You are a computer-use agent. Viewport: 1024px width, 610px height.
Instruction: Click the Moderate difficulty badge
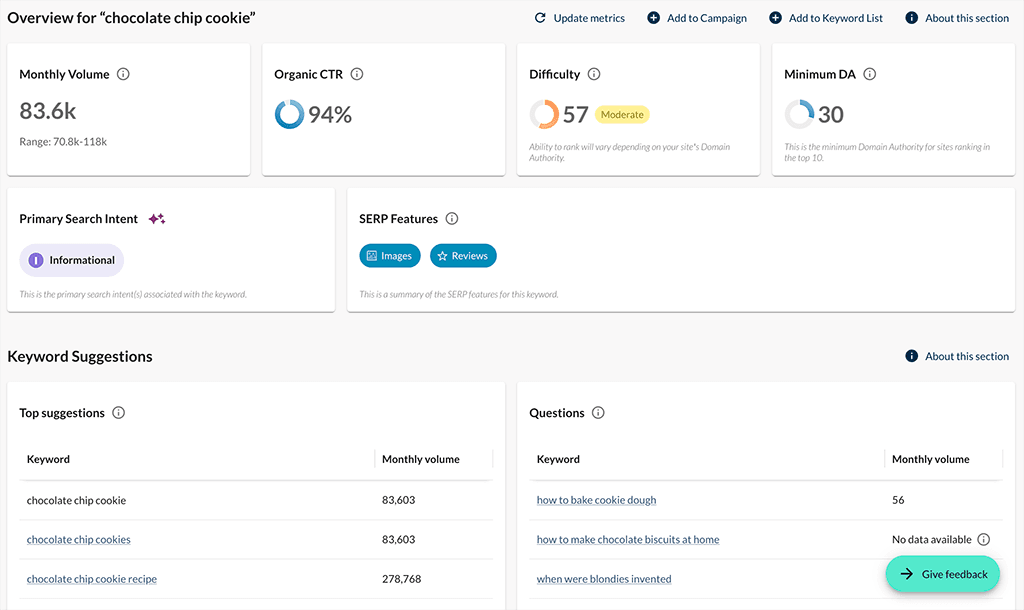pos(622,114)
